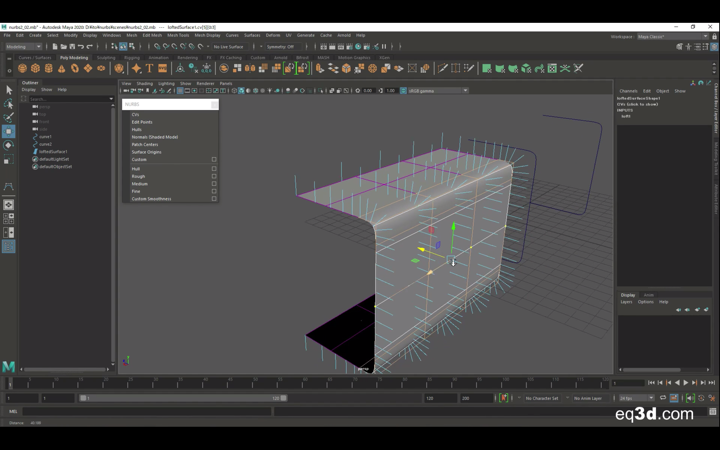
Task: Open the Workspace Maya Classic dropdown
Action: (x=672, y=36)
